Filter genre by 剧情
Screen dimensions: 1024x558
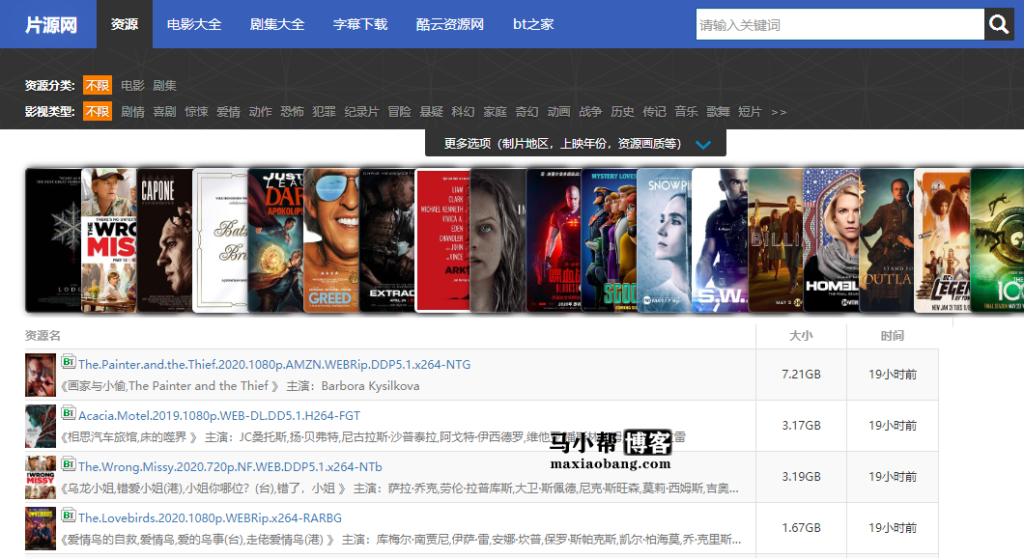(133, 112)
